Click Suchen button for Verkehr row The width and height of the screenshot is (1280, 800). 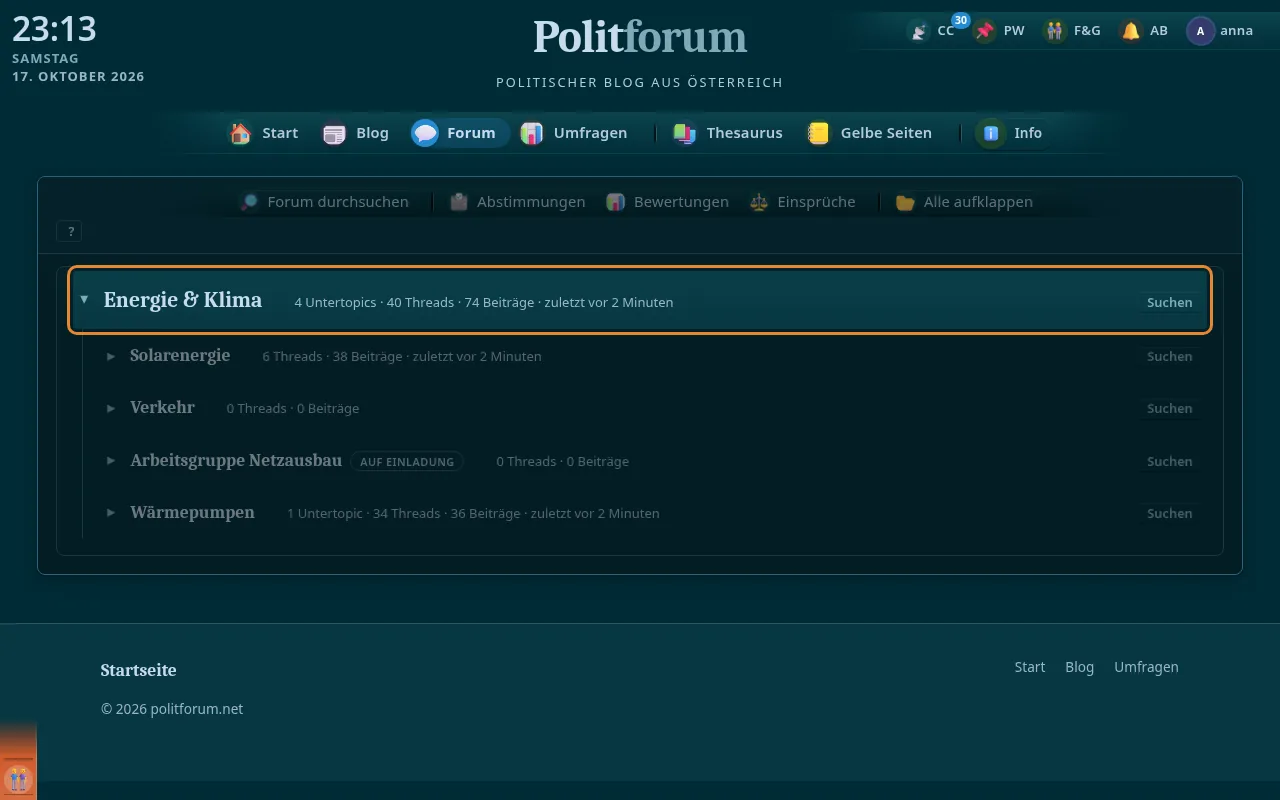1169,408
